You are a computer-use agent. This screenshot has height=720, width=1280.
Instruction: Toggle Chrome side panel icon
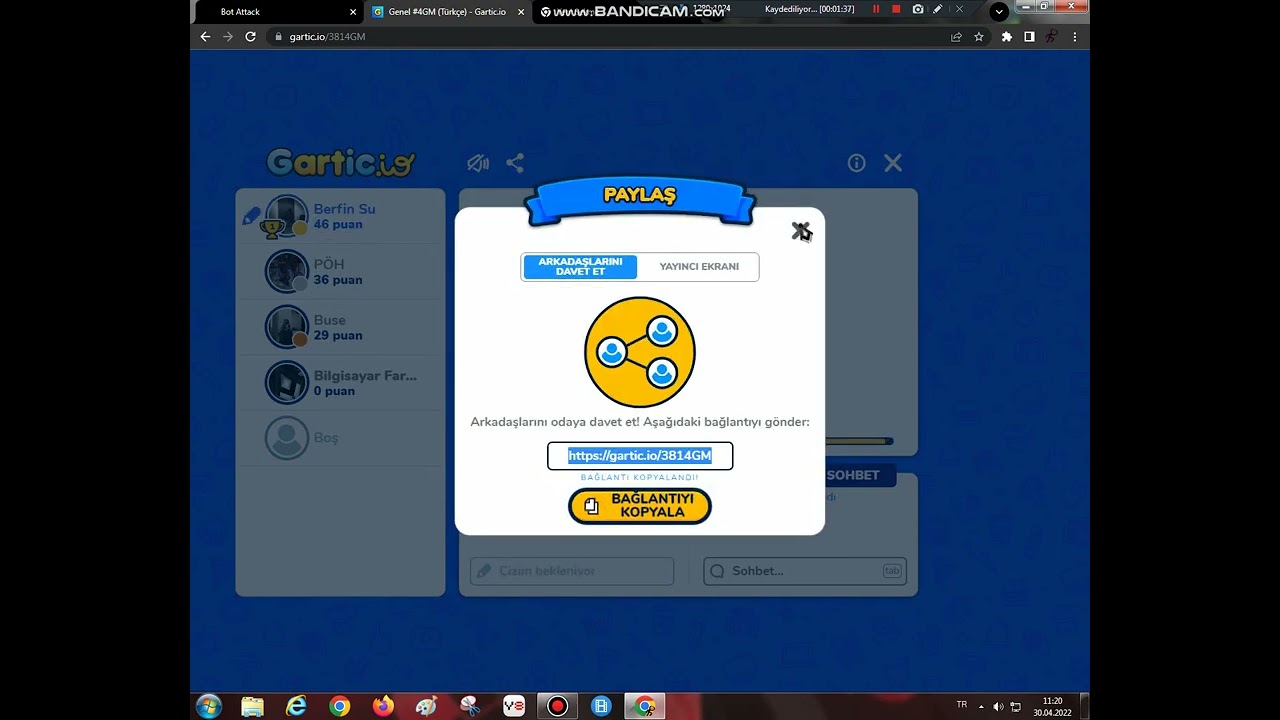click(x=1029, y=37)
